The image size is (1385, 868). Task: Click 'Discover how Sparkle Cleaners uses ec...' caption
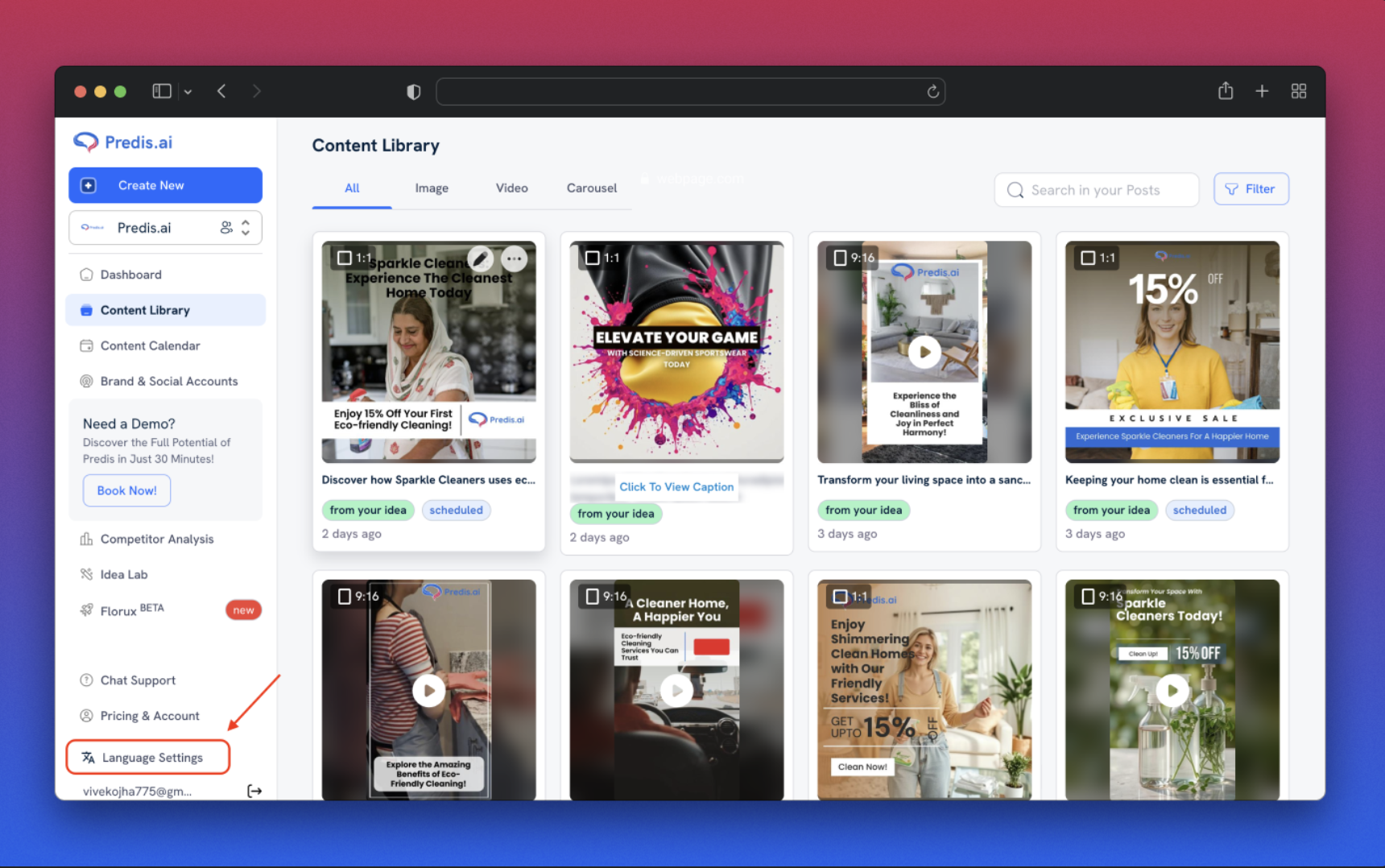coord(428,480)
